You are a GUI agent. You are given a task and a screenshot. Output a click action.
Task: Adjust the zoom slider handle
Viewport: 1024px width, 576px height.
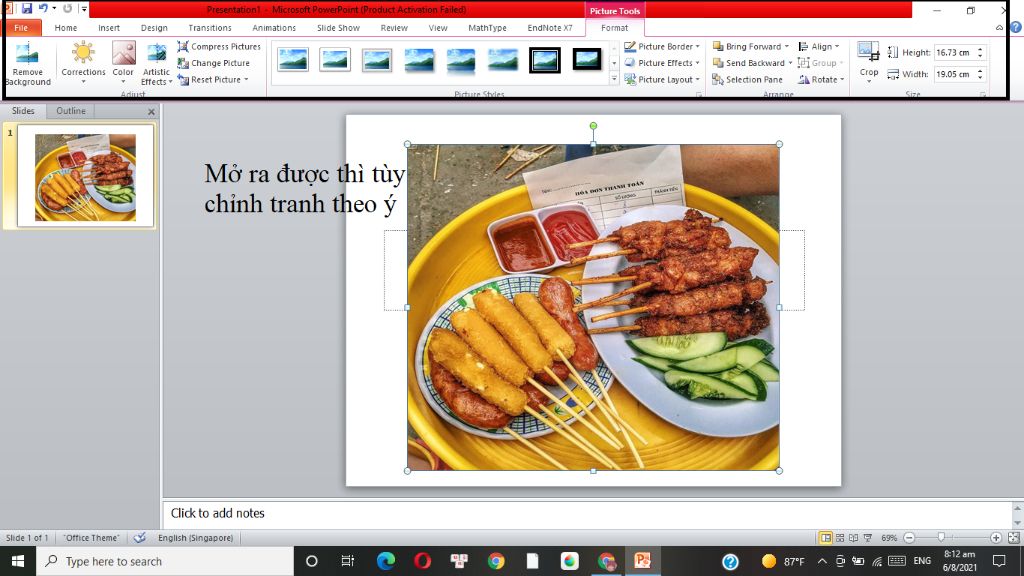point(941,537)
